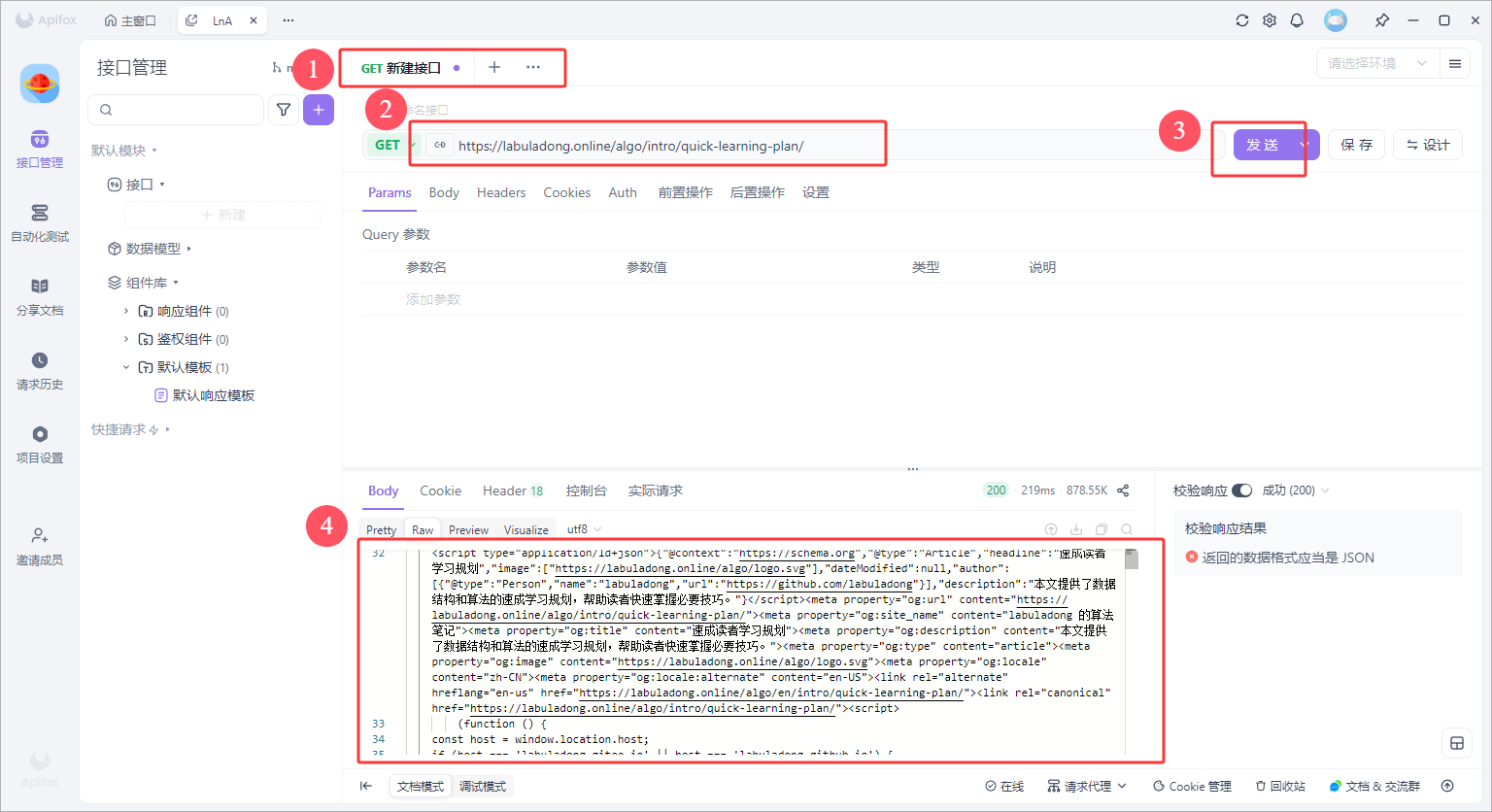
Task: Open settings gear in title bar
Action: click(1270, 20)
